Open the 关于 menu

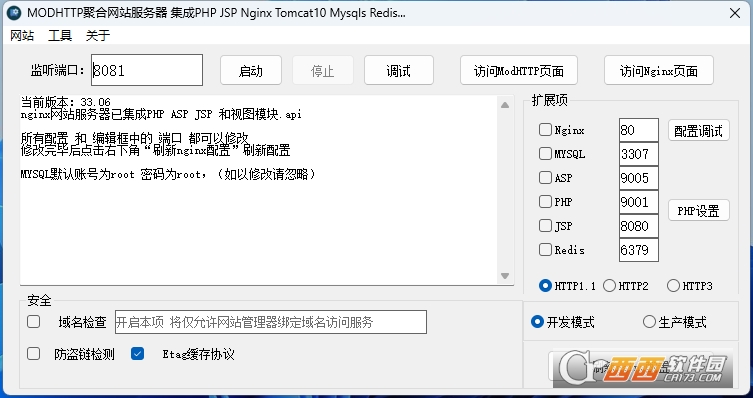(98, 36)
